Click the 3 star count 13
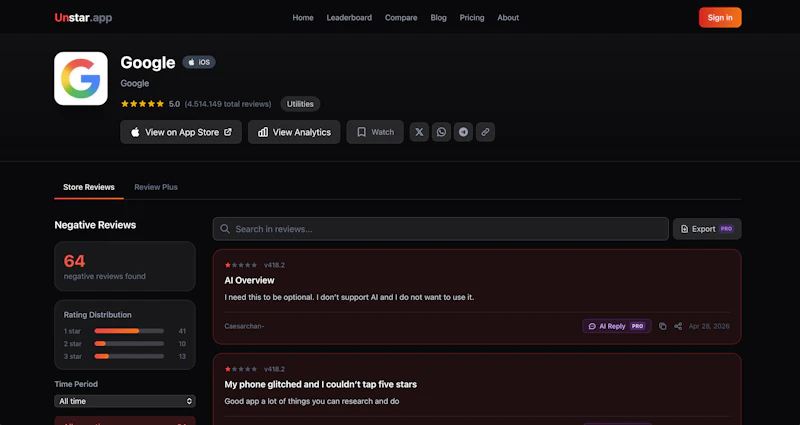Viewport: 800px width, 425px height. pos(182,356)
